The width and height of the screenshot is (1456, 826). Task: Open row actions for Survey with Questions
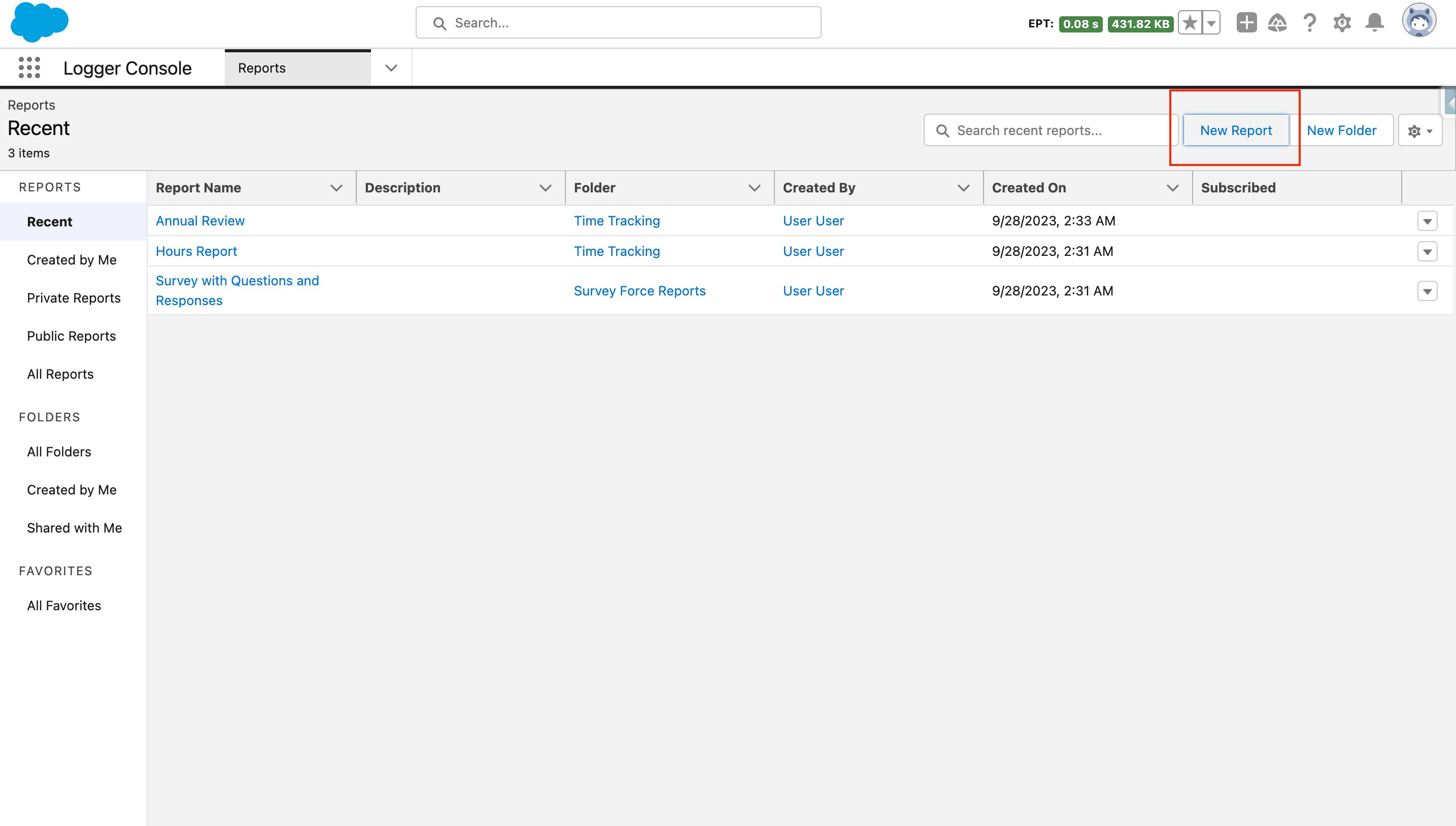point(1427,291)
